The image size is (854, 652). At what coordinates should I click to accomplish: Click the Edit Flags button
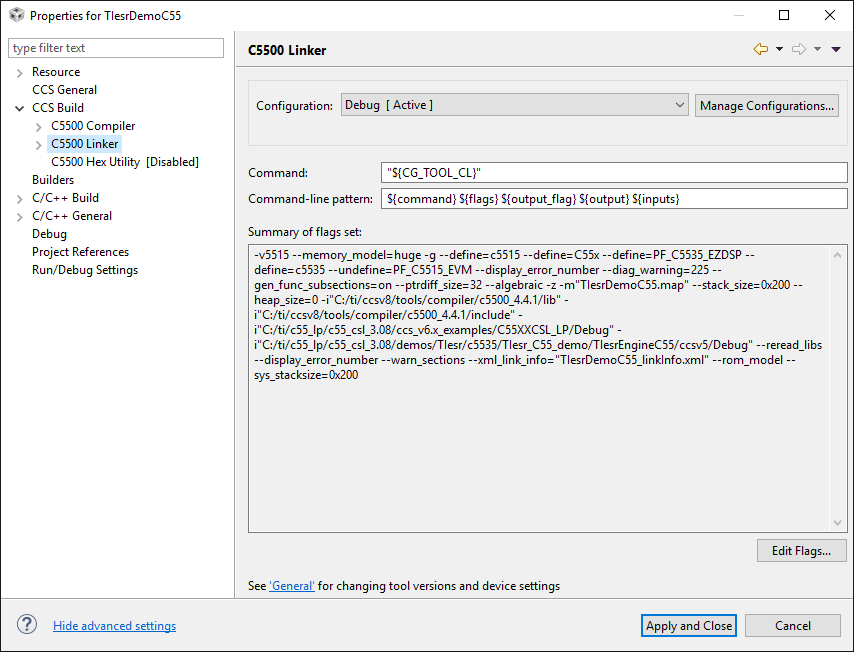coord(802,550)
